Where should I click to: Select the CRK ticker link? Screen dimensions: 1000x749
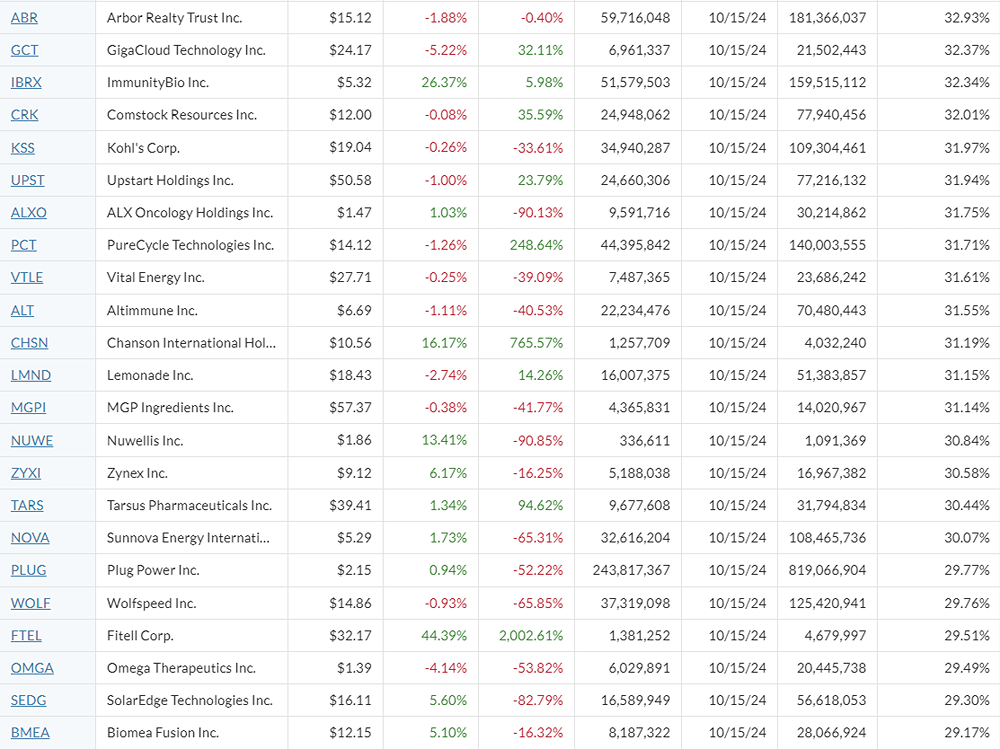click(x=24, y=115)
